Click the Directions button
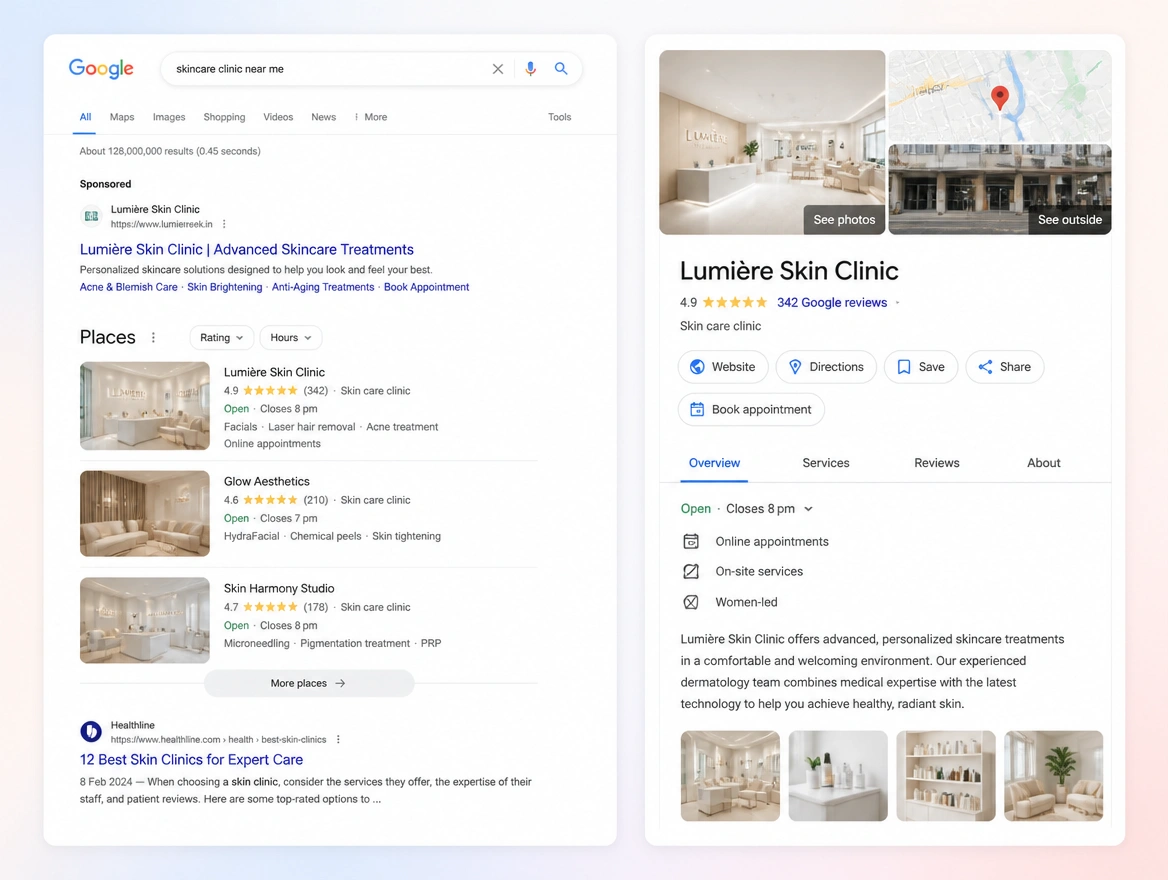 (x=826, y=367)
